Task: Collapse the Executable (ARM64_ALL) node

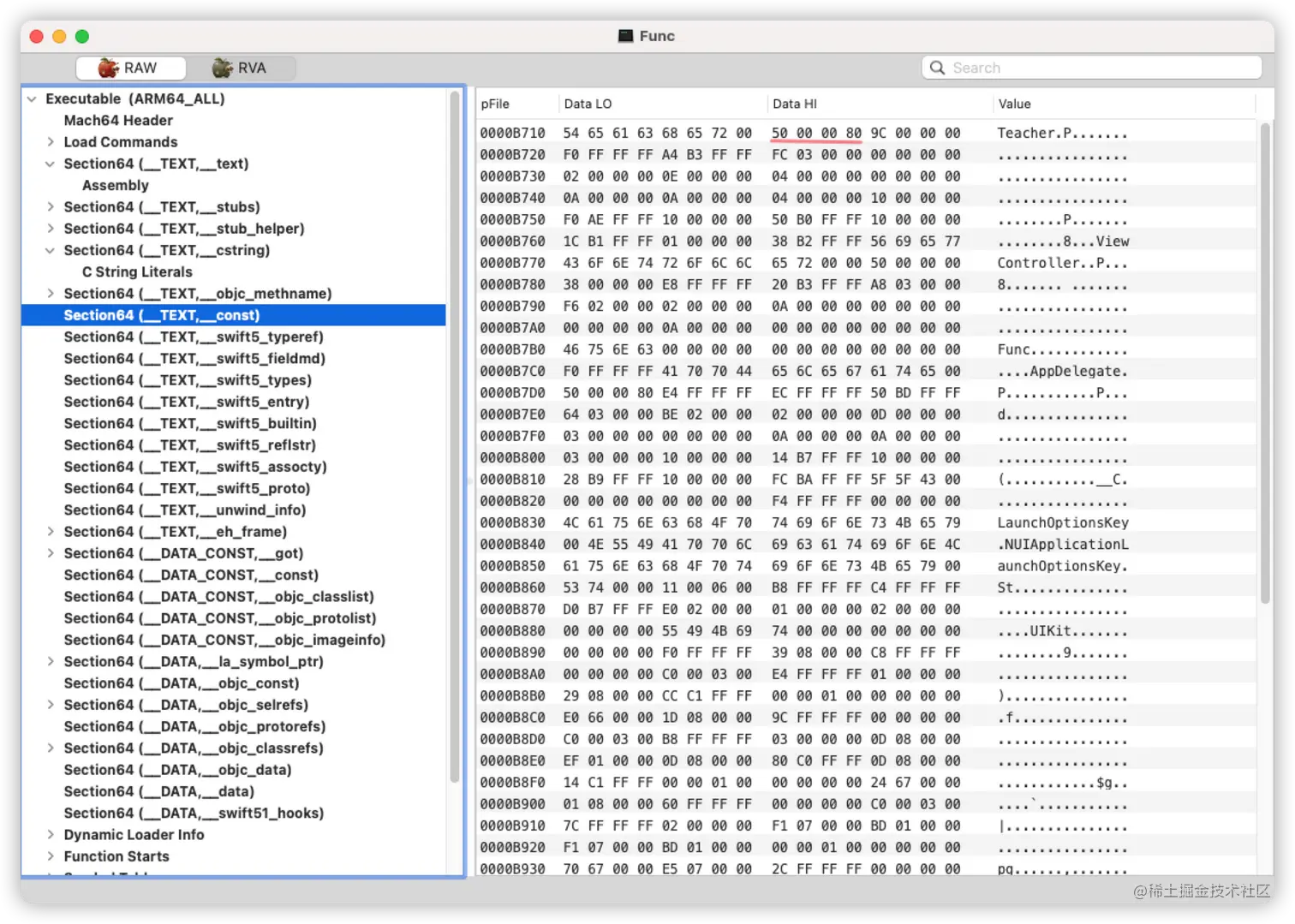Action: (32, 99)
